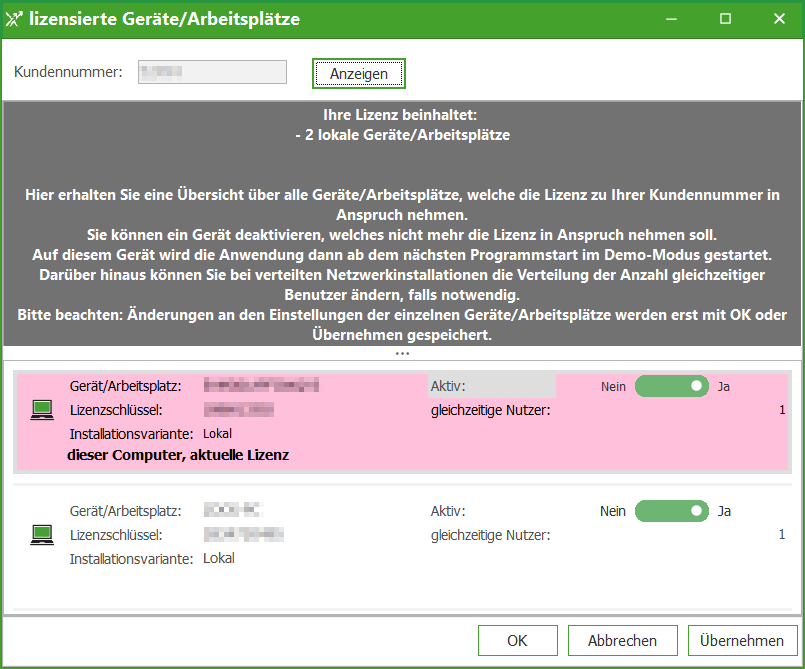Select the laptop icon of the current computer
Viewport: 805px width, 669px height.
pyautogui.click(x=42, y=410)
